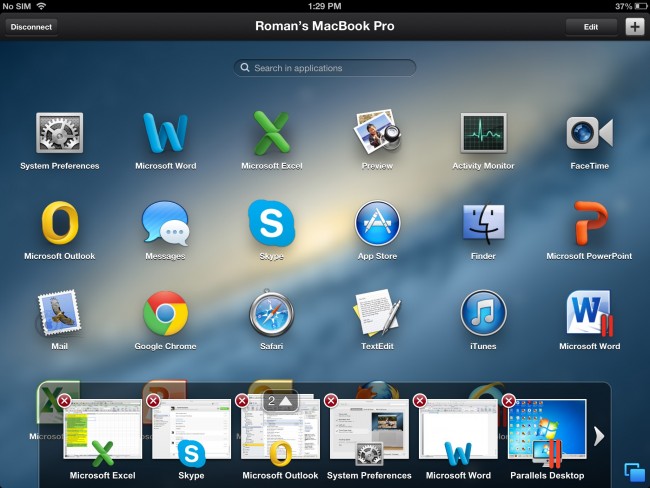Close the running Skype window
Viewport: 650px width, 488px height.
tap(153, 401)
